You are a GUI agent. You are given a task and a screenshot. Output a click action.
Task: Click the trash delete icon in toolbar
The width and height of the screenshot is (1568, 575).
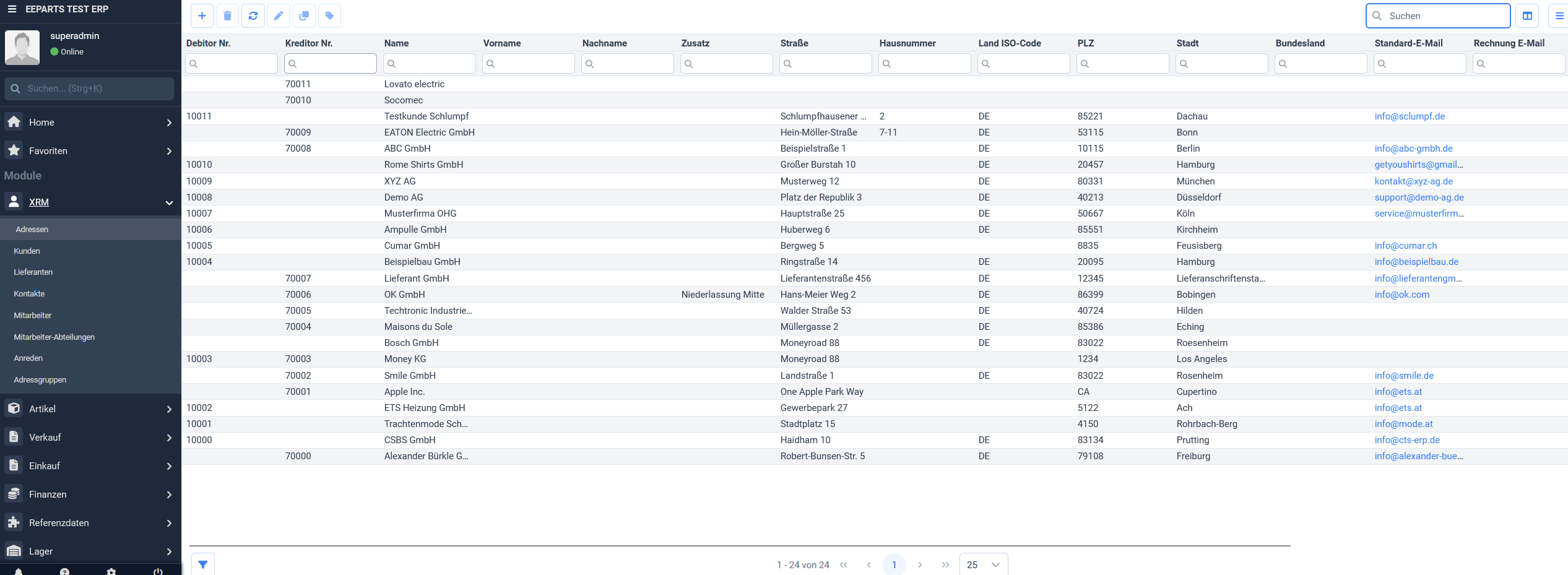[227, 16]
